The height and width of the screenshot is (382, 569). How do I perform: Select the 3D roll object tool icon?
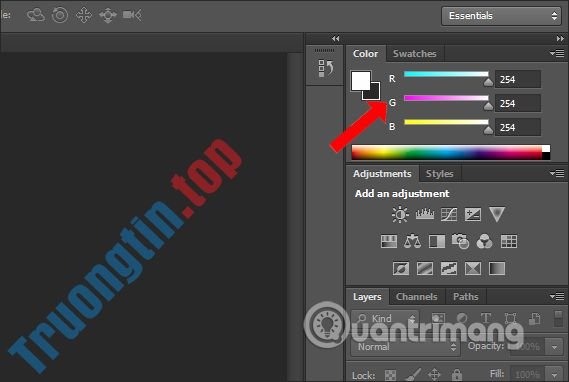(60, 16)
